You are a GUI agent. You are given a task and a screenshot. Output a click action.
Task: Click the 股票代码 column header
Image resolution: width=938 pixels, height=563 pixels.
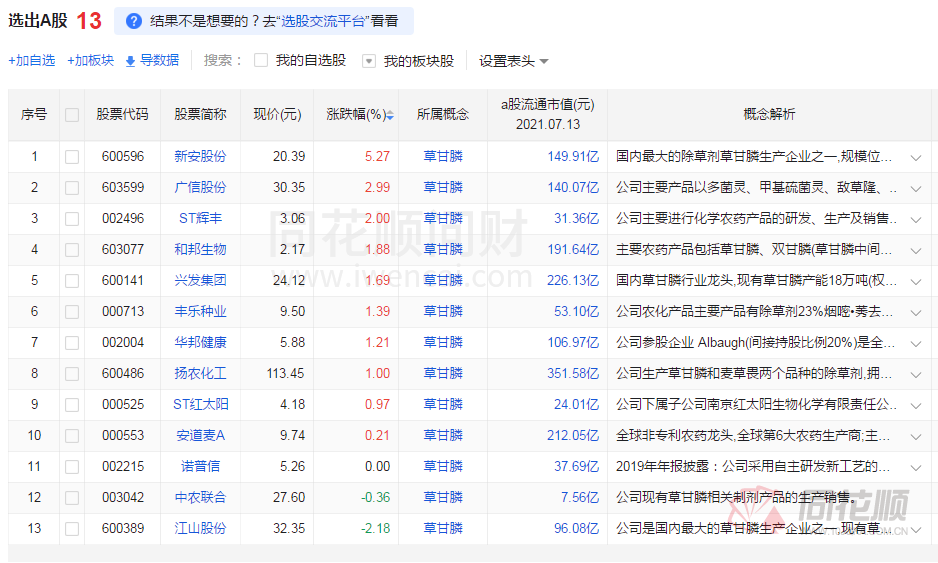[x=122, y=114]
